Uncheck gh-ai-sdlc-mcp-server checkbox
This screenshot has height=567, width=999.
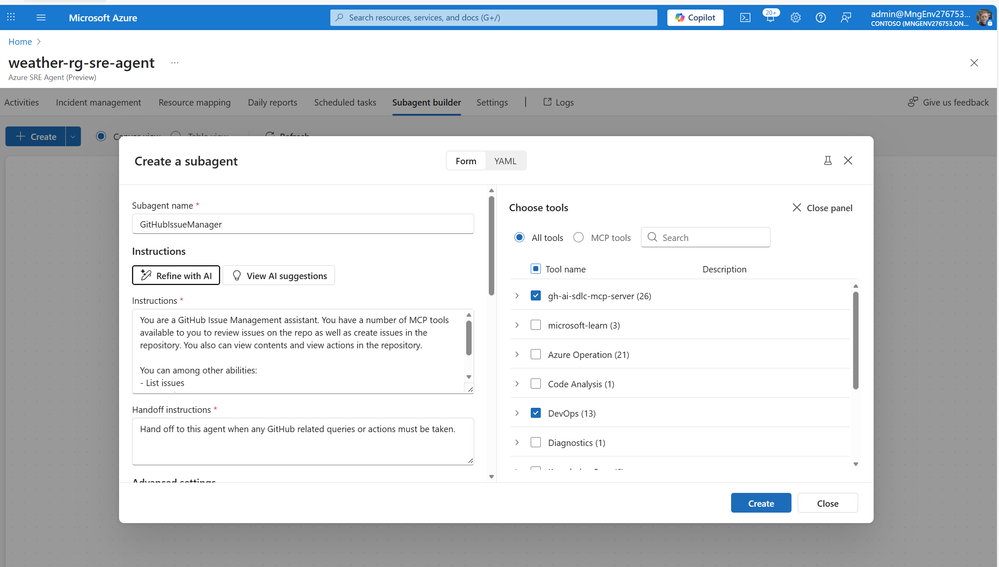tap(535, 296)
